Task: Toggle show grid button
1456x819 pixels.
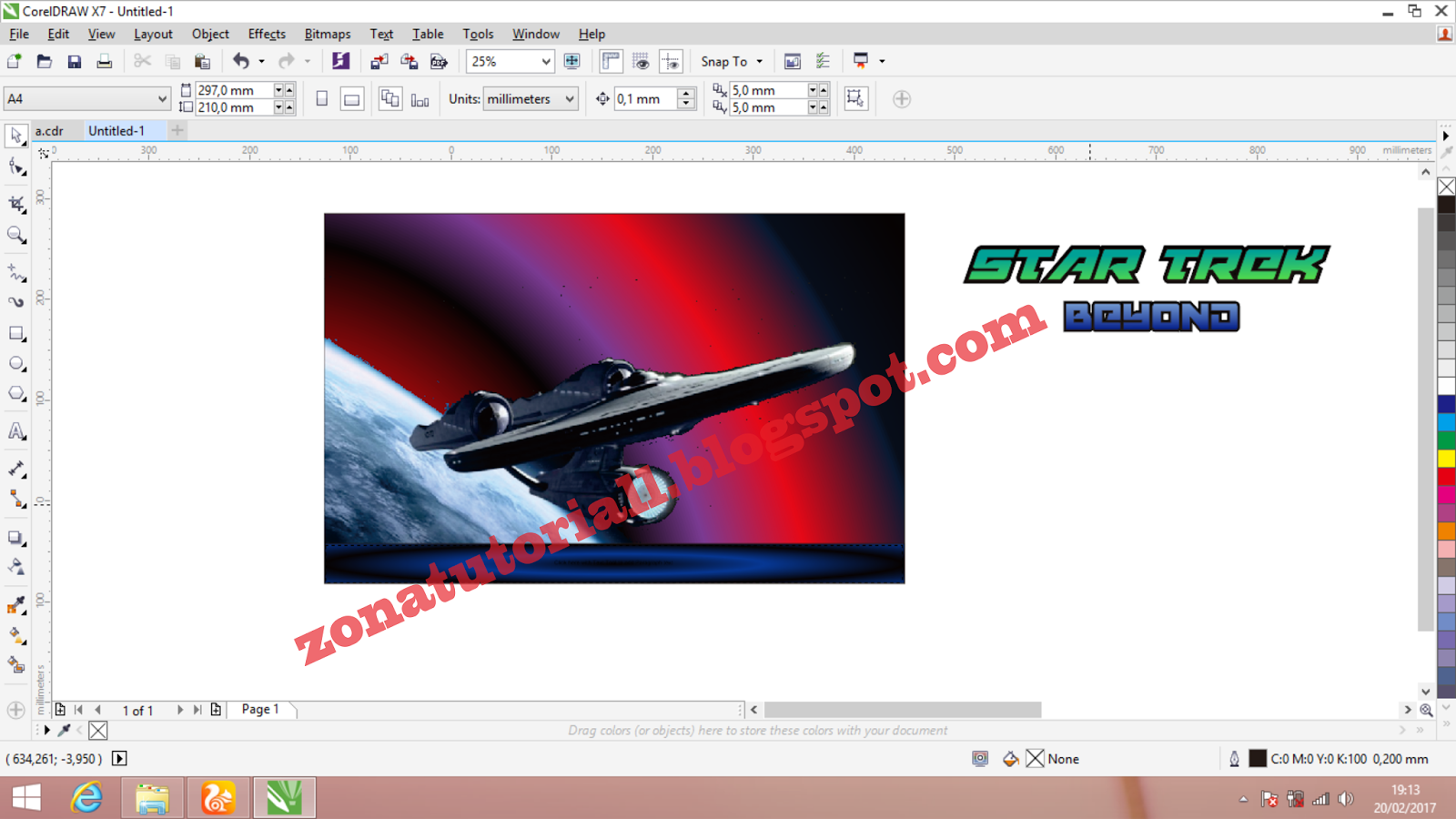Action: click(641, 61)
